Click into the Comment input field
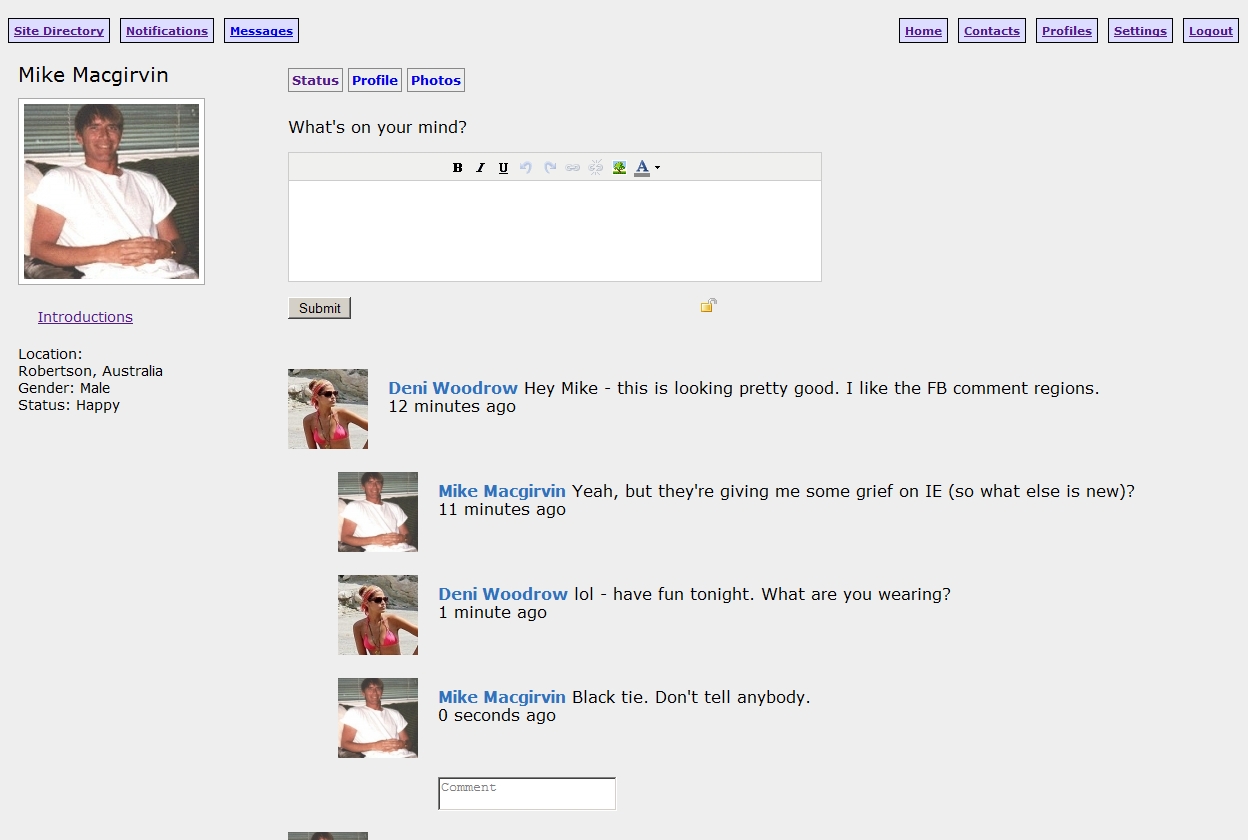This screenshot has height=840, width=1248. pyautogui.click(x=527, y=794)
